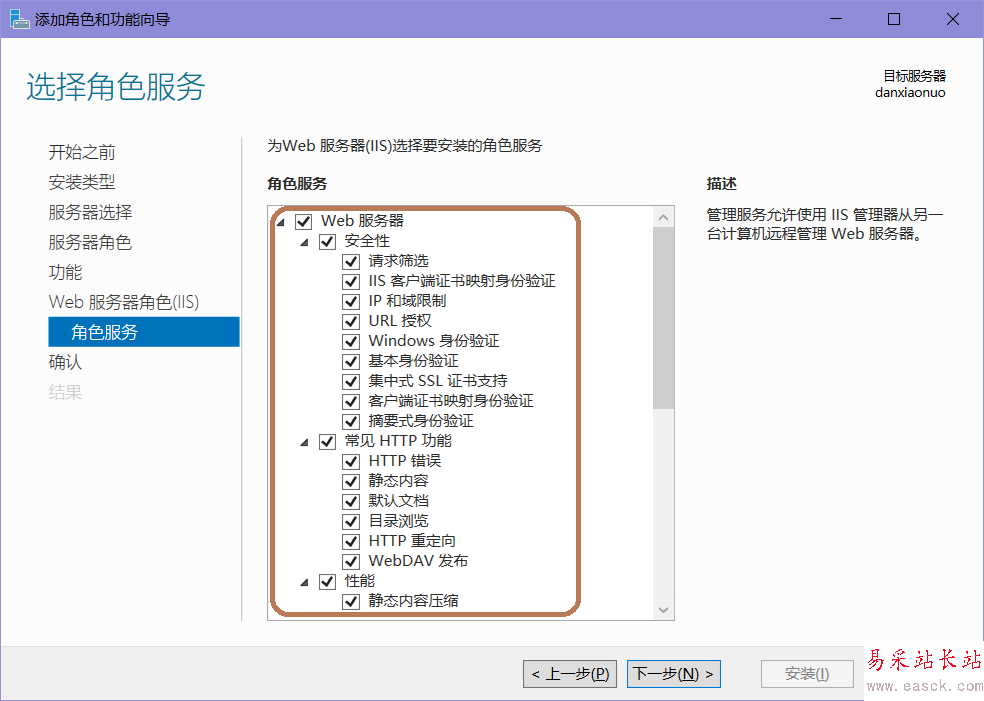Image resolution: width=984 pixels, height=701 pixels.
Task: Toggle 客户端证书映射身份验证 checkbox
Action: (x=351, y=402)
